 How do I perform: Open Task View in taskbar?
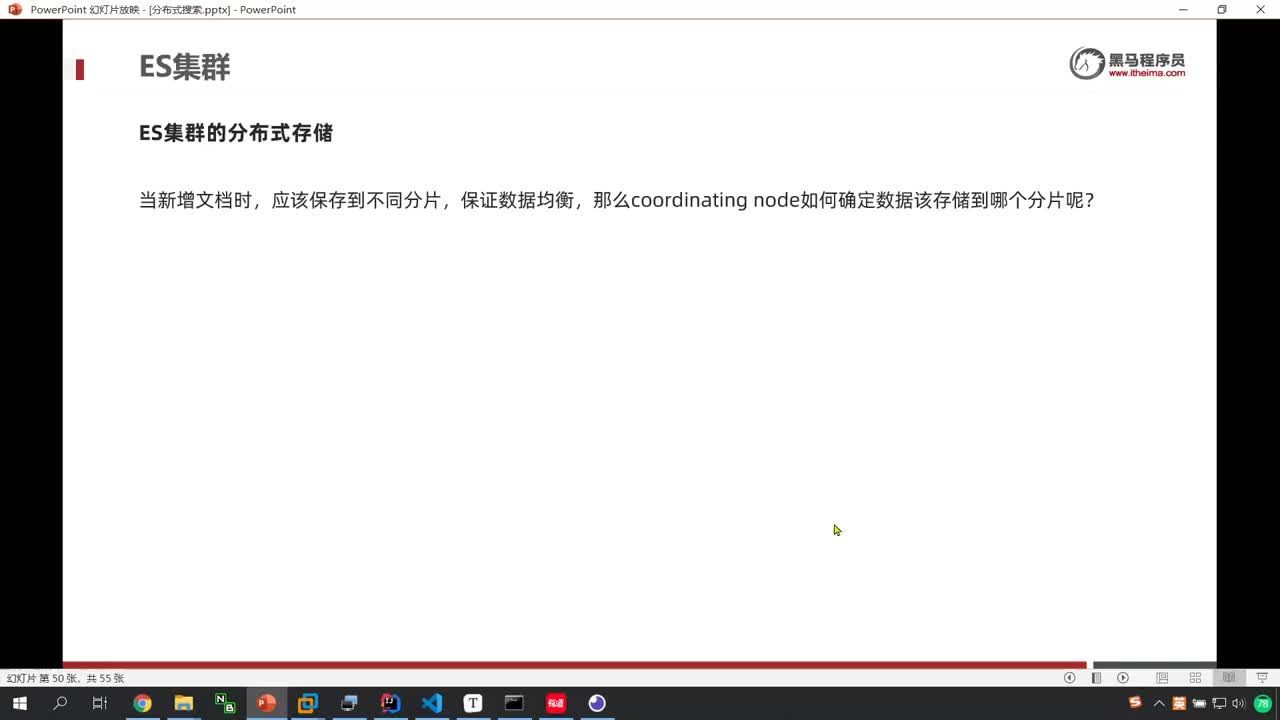point(100,703)
